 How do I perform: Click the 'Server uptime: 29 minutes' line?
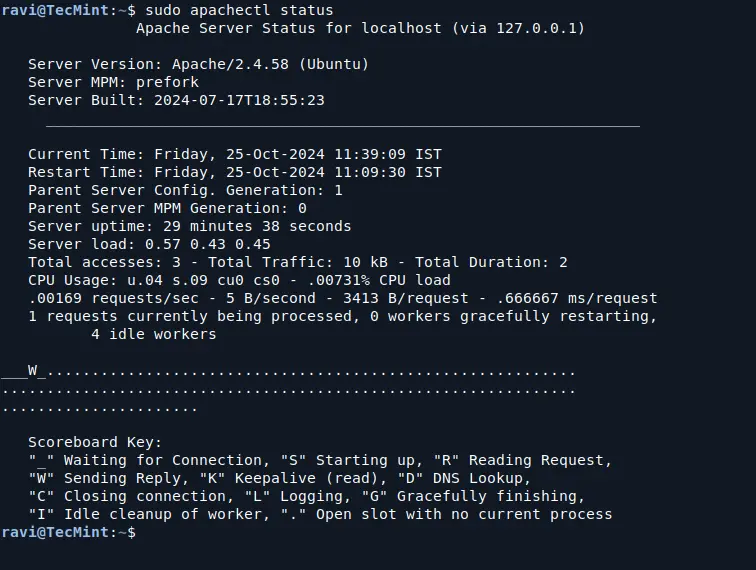189,226
